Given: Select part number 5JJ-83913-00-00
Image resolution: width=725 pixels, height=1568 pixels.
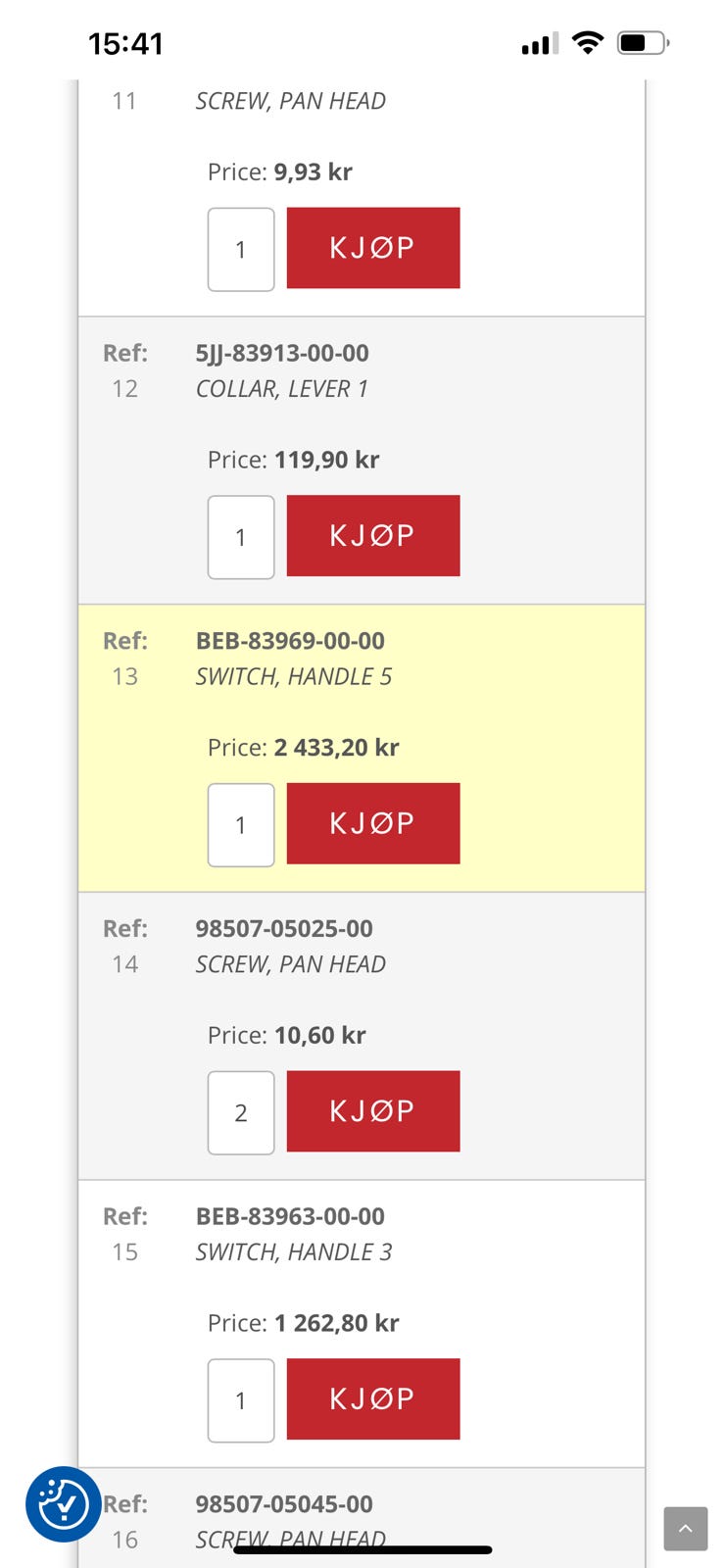Looking at the screenshot, I should click(x=282, y=353).
